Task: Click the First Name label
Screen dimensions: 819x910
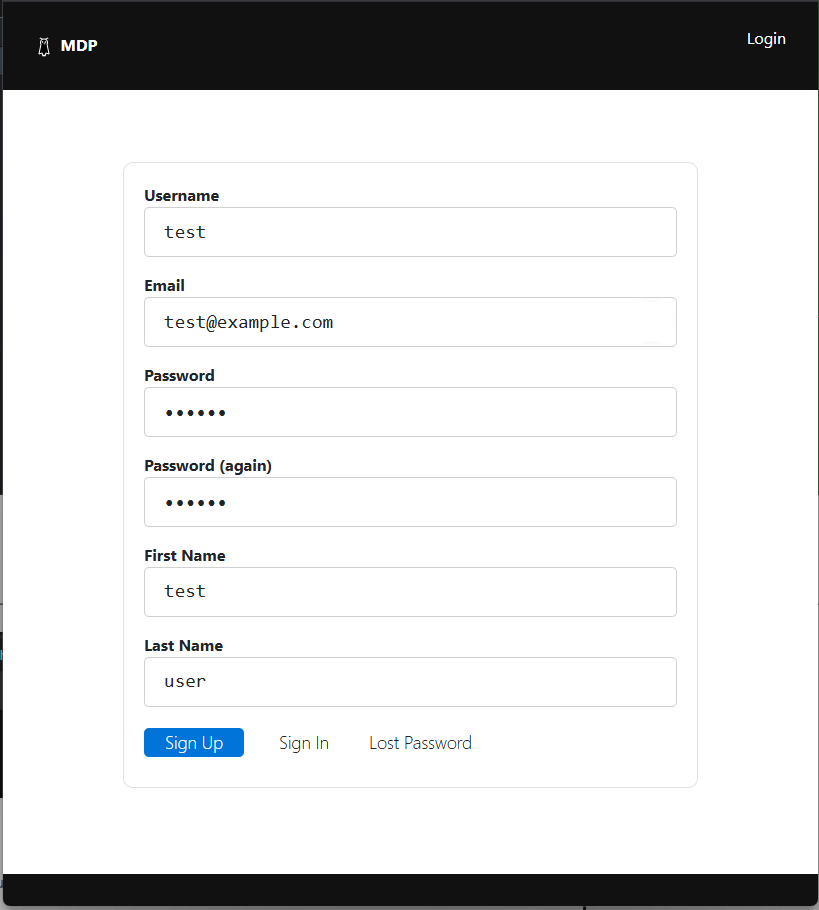Action: pos(185,556)
